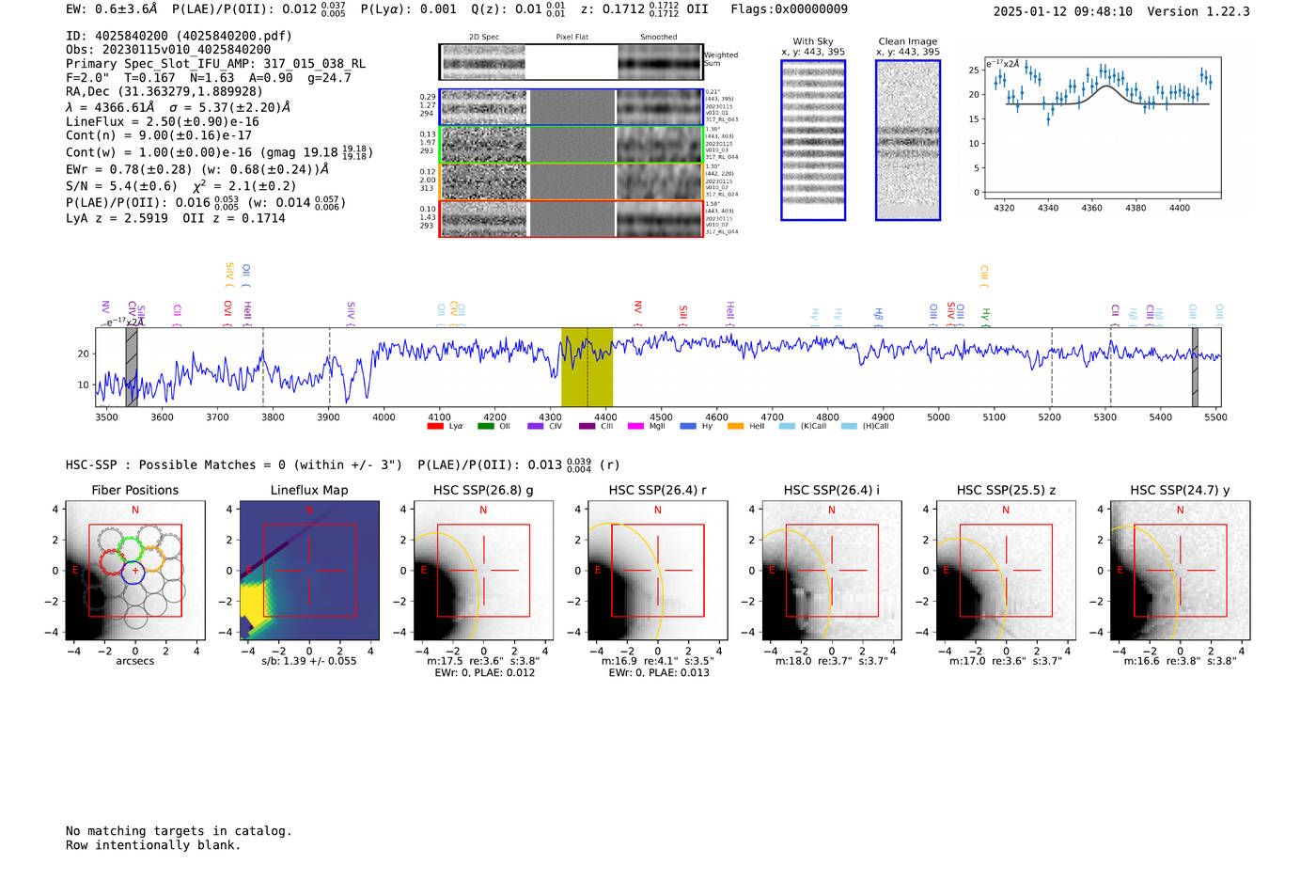Click the hatched gray band near 5460 Å
The height and width of the screenshot is (896, 1316).
tap(1195, 367)
